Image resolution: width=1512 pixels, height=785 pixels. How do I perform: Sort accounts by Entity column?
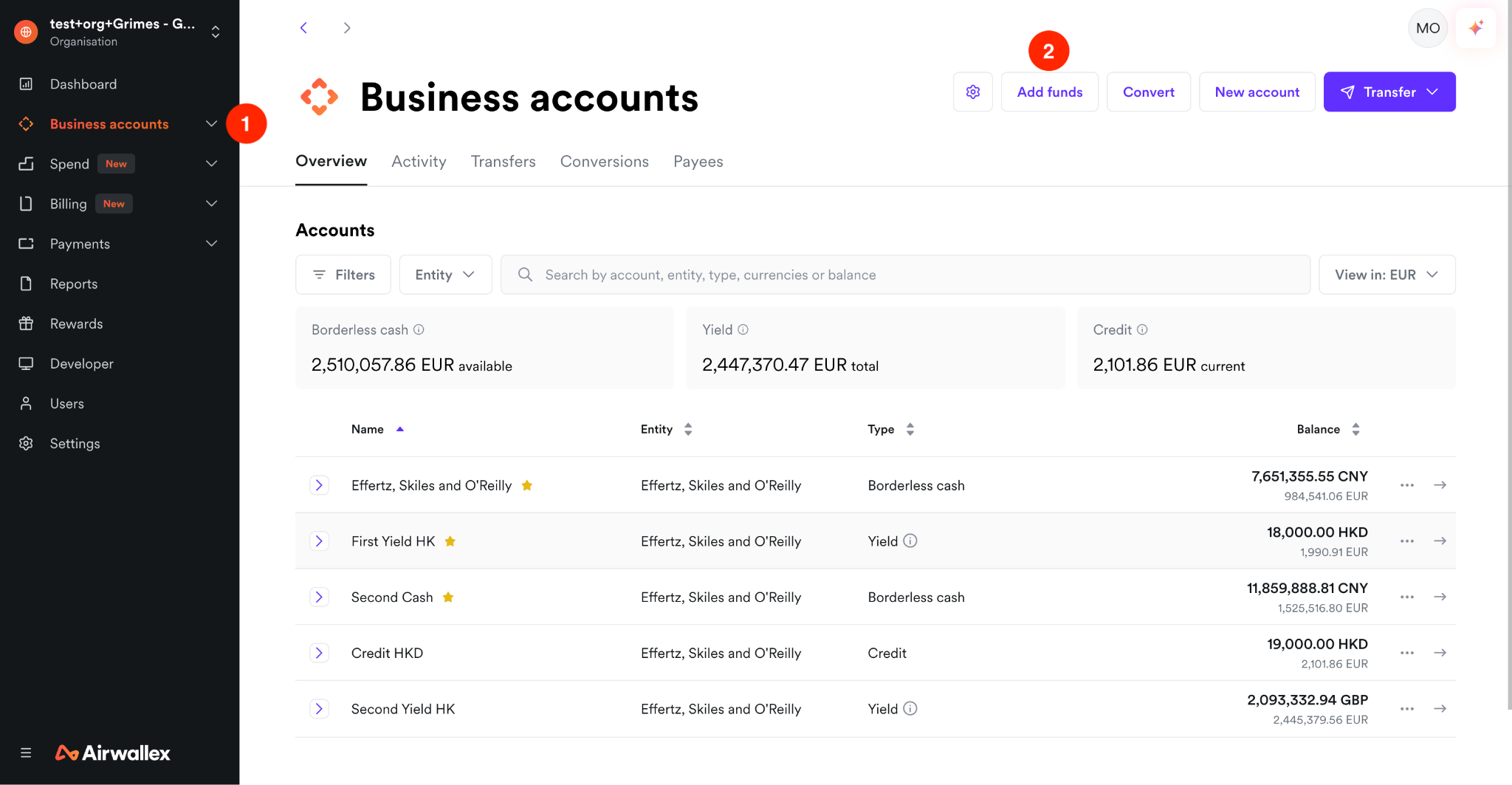point(666,429)
